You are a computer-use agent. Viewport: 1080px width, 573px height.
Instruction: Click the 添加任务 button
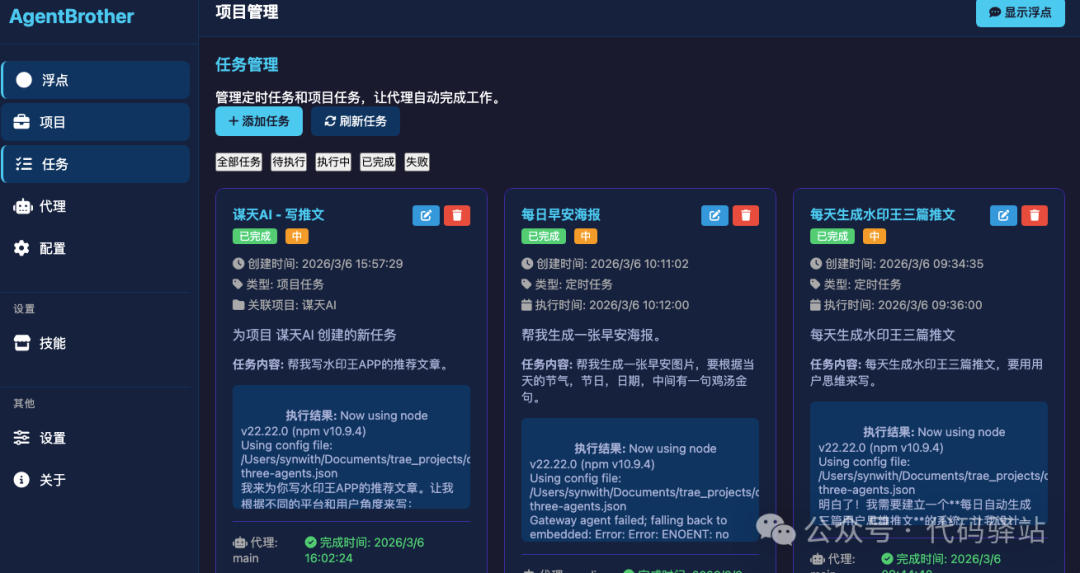(259, 121)
